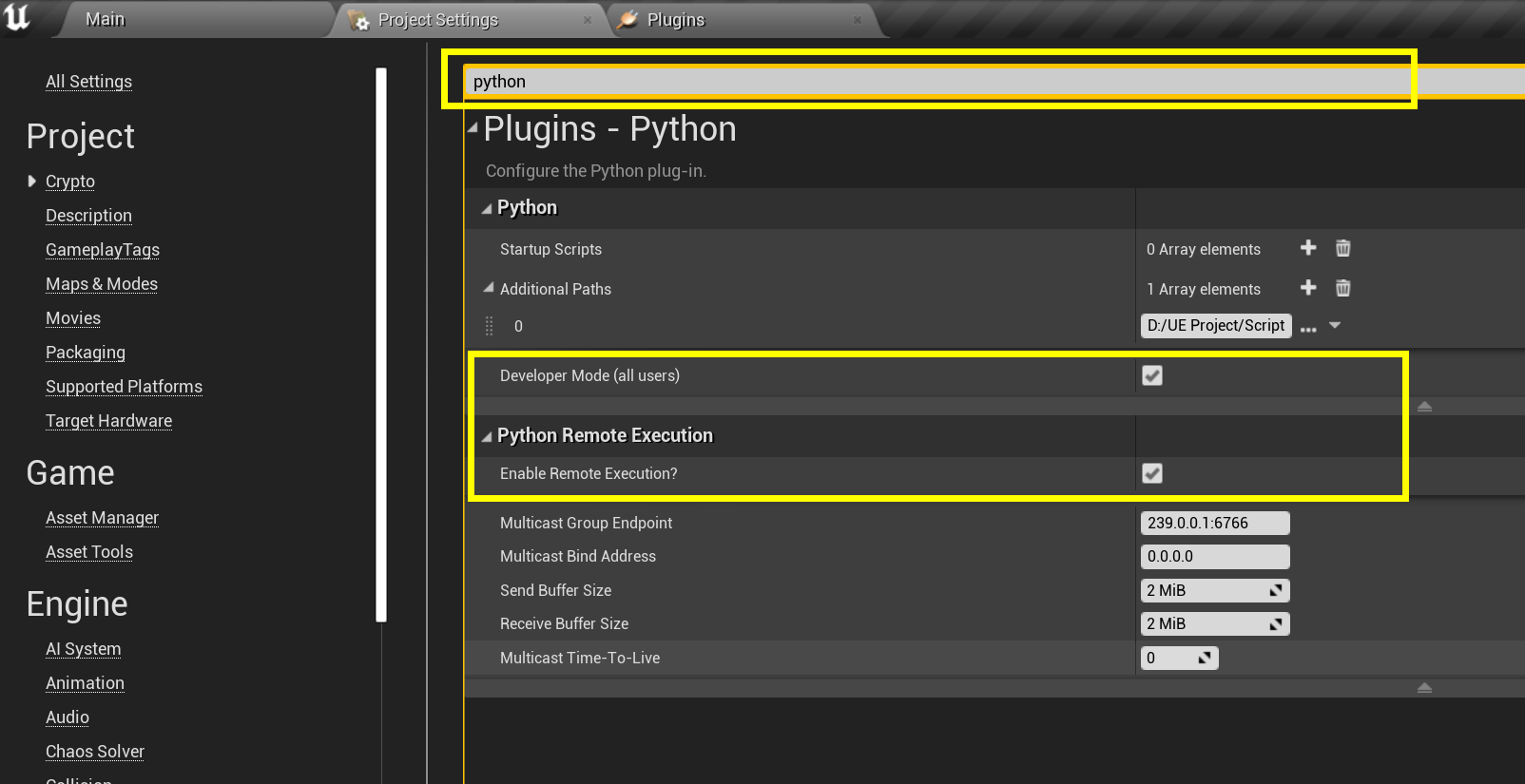Expand the Crypto settings item
The width and height of the screenshot is (1525, 784).
[32, 181]
